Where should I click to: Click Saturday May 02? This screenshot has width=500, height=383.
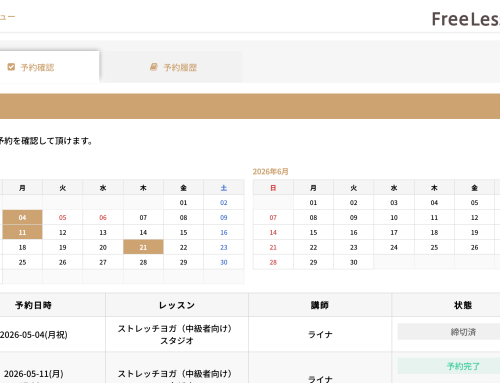(224, 203)
